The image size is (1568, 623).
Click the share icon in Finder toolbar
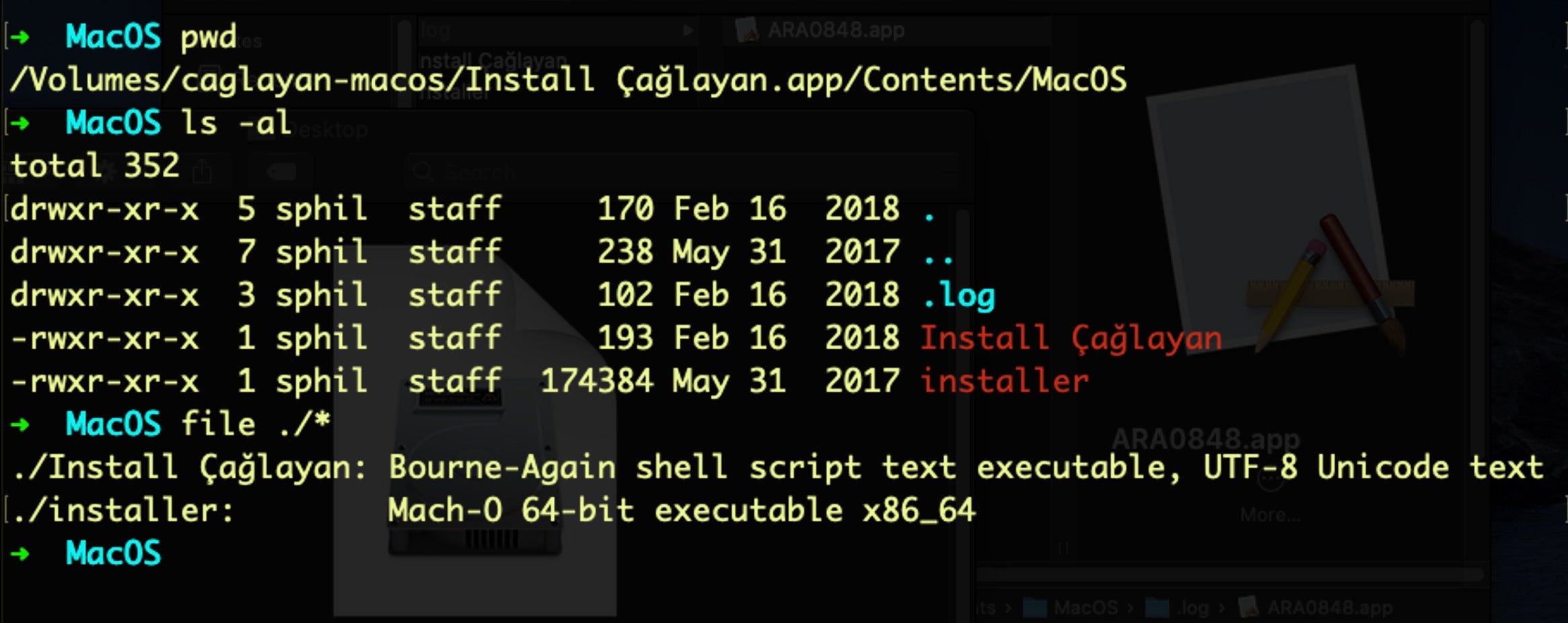[202, 172]
